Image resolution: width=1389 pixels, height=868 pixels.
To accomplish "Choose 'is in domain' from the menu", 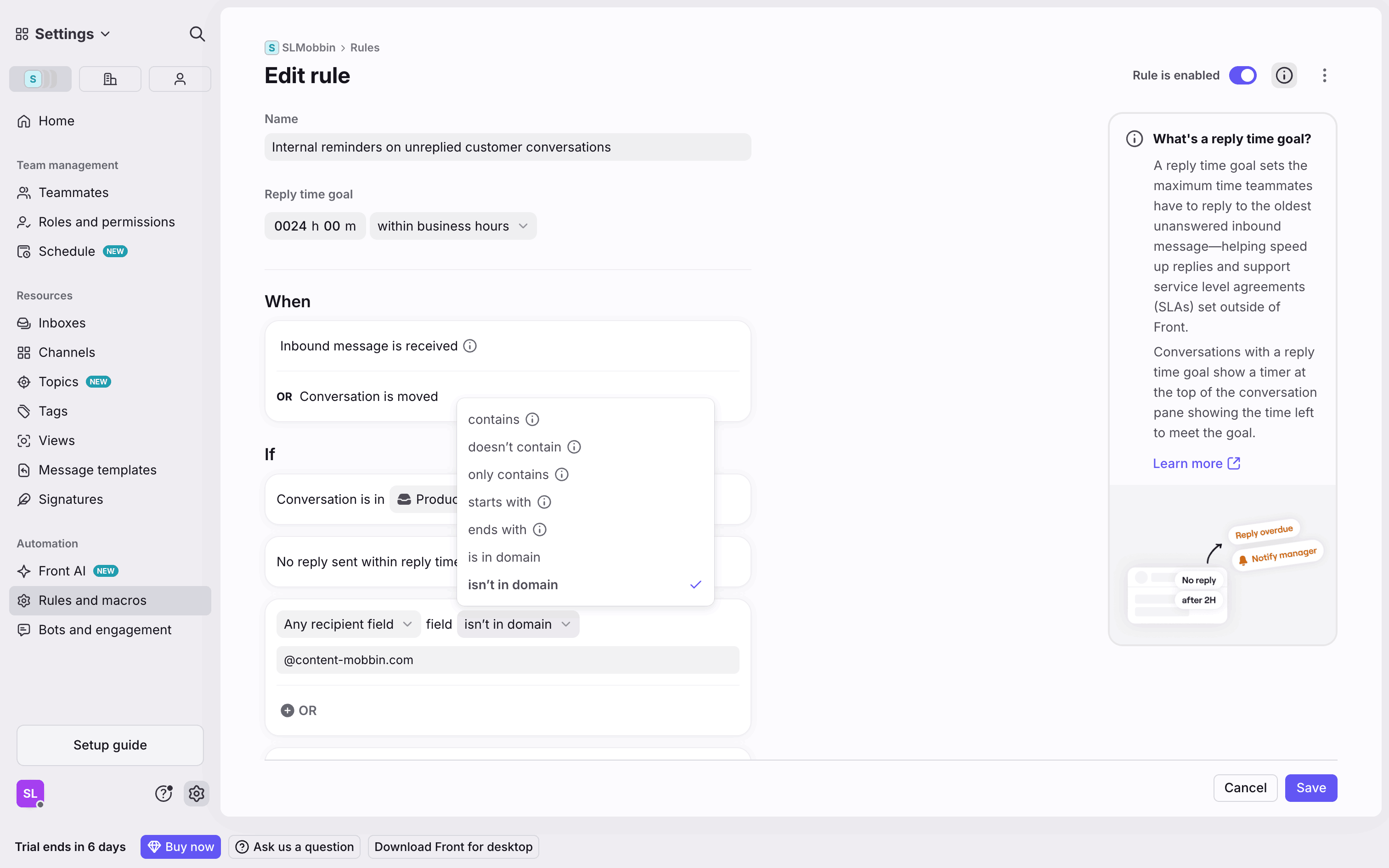I will pos(504,558).
